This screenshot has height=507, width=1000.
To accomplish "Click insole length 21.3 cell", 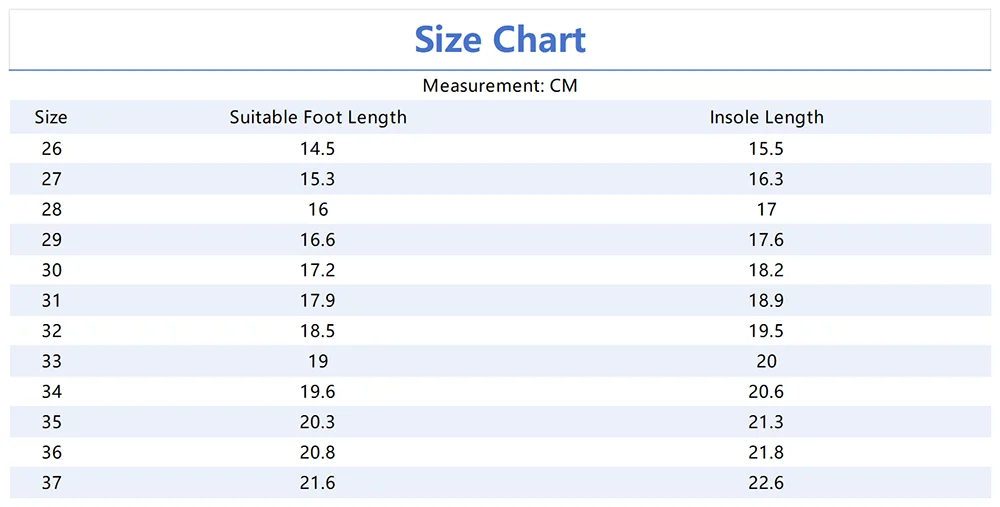I will 767,422.
